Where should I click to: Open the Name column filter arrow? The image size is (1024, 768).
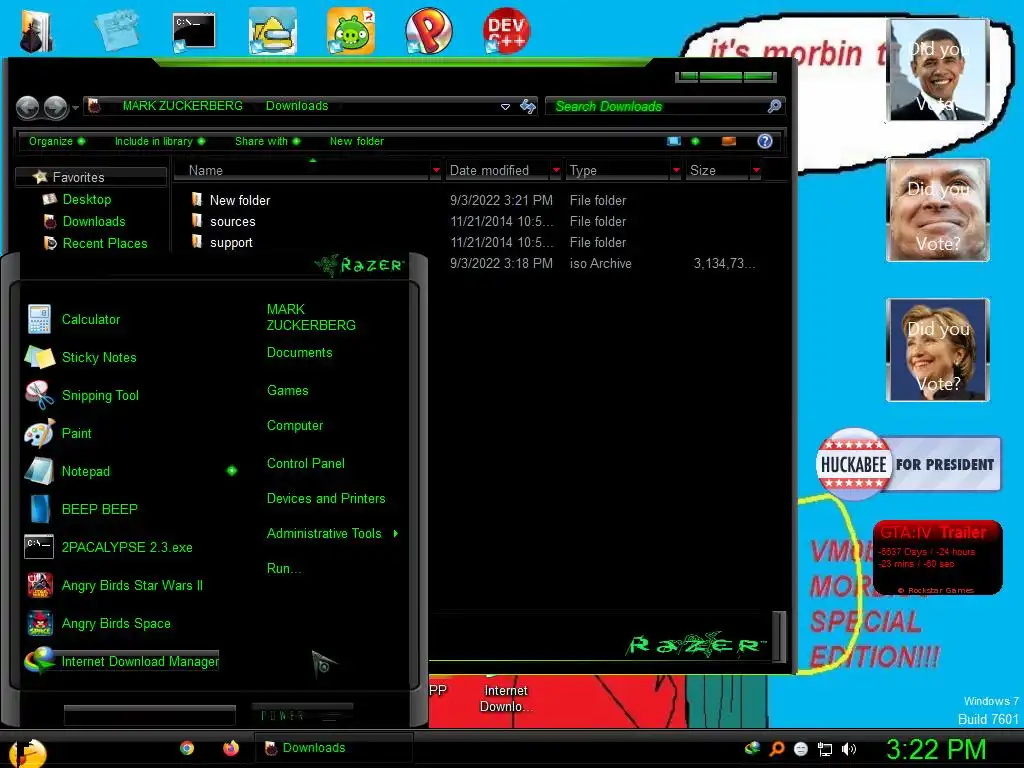click(436, 170)
